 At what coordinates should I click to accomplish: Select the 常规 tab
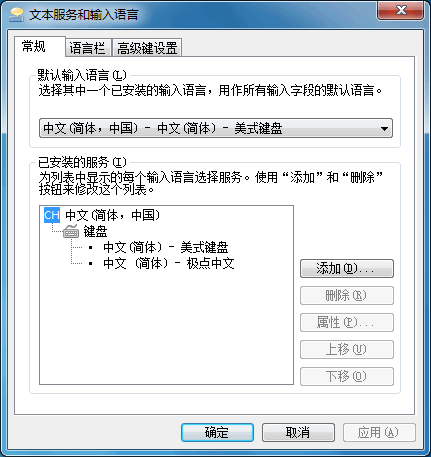pos(34,46)
